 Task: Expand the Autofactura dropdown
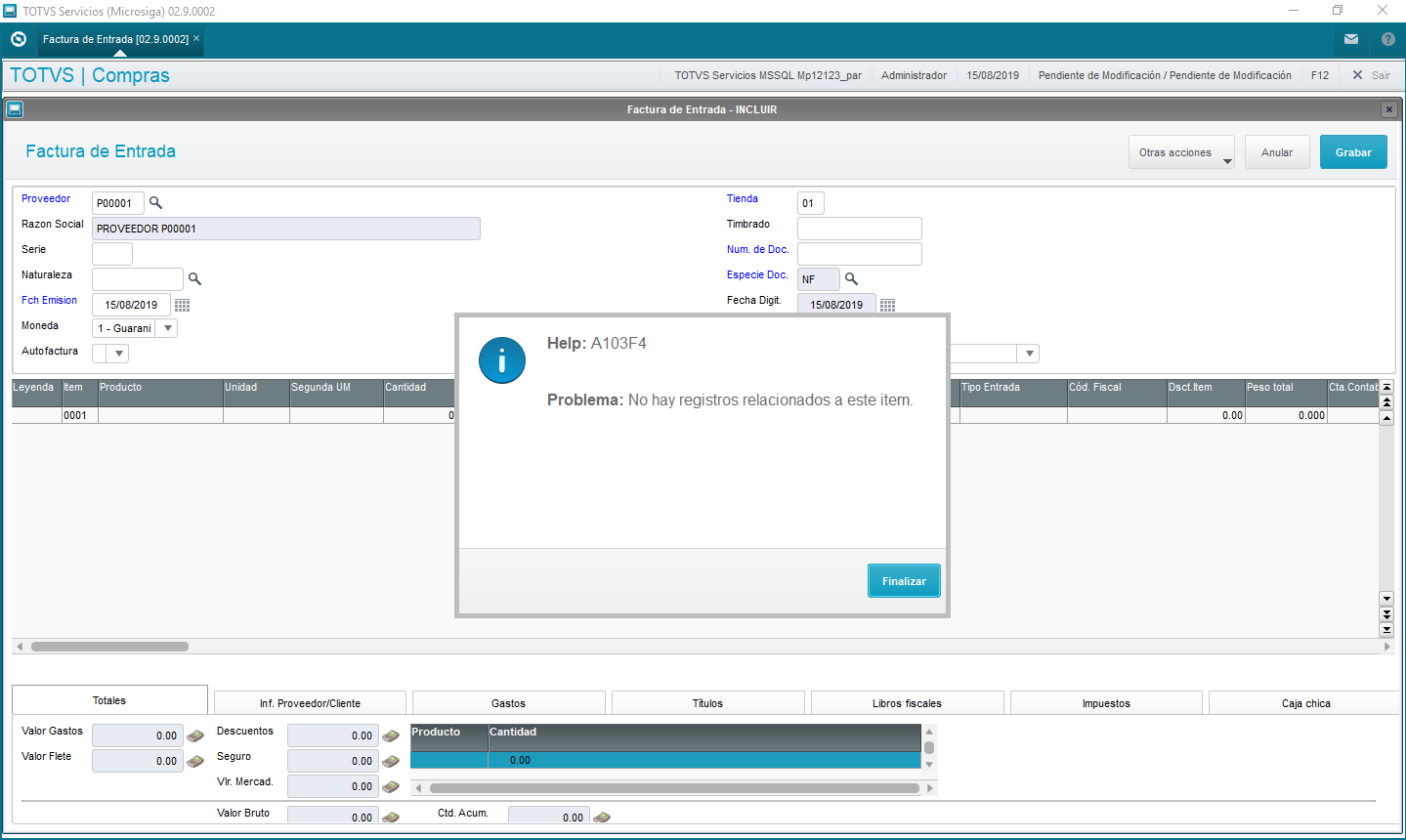pyautogui.click(x=119, y=354)
